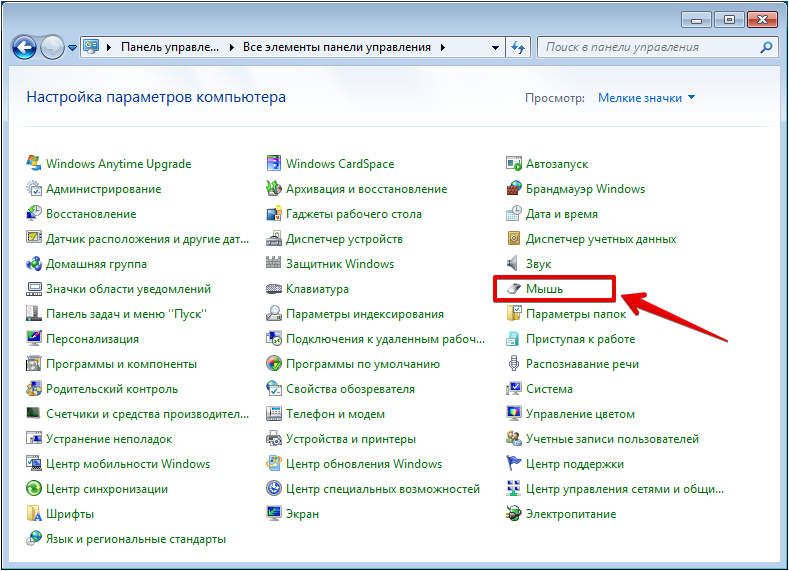Click the Защитник Windows wall icon
Viewport: 789px width, 571px height.
tap(274, 263)
